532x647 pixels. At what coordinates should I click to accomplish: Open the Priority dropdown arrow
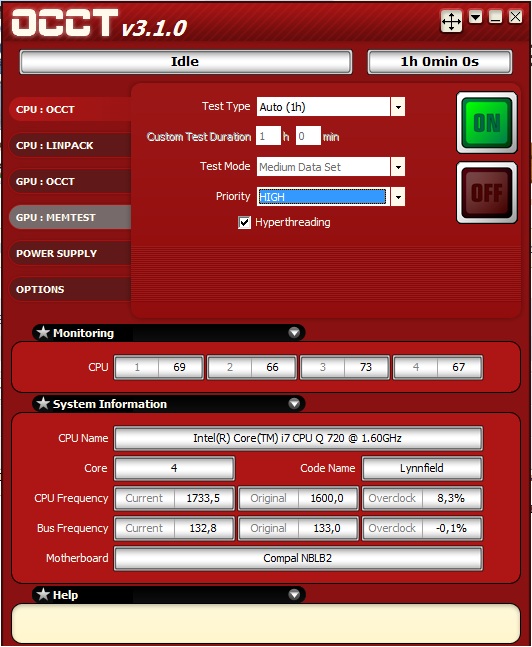(398, 197)
